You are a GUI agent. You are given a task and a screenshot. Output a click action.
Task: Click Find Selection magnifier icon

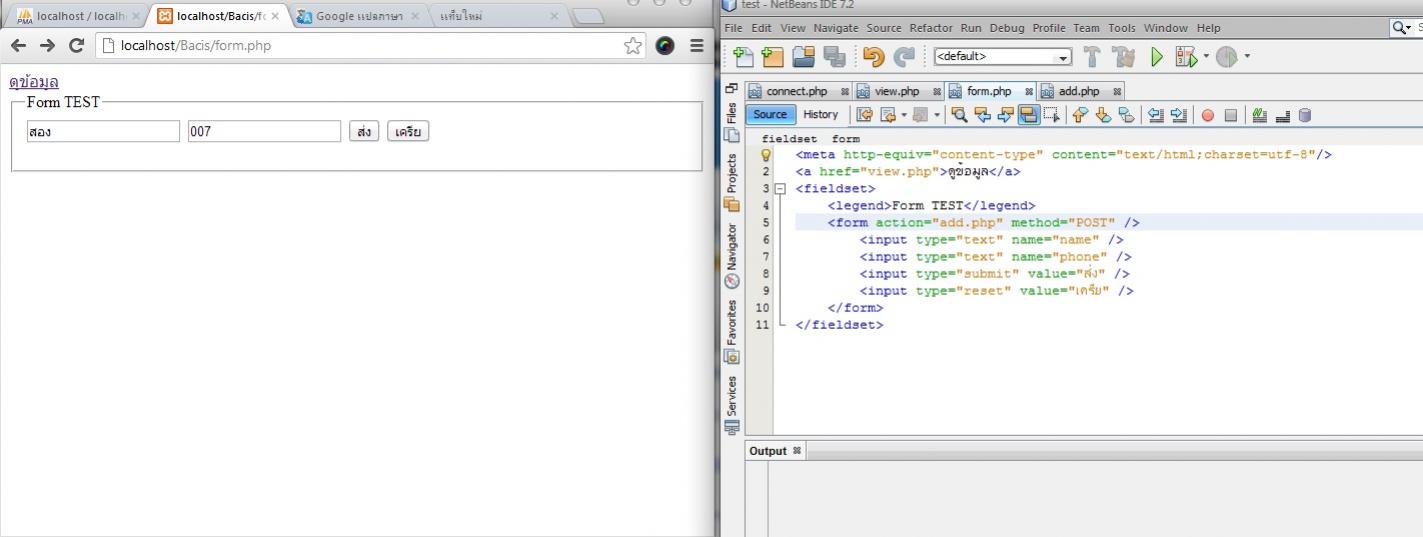click(960, 115)
